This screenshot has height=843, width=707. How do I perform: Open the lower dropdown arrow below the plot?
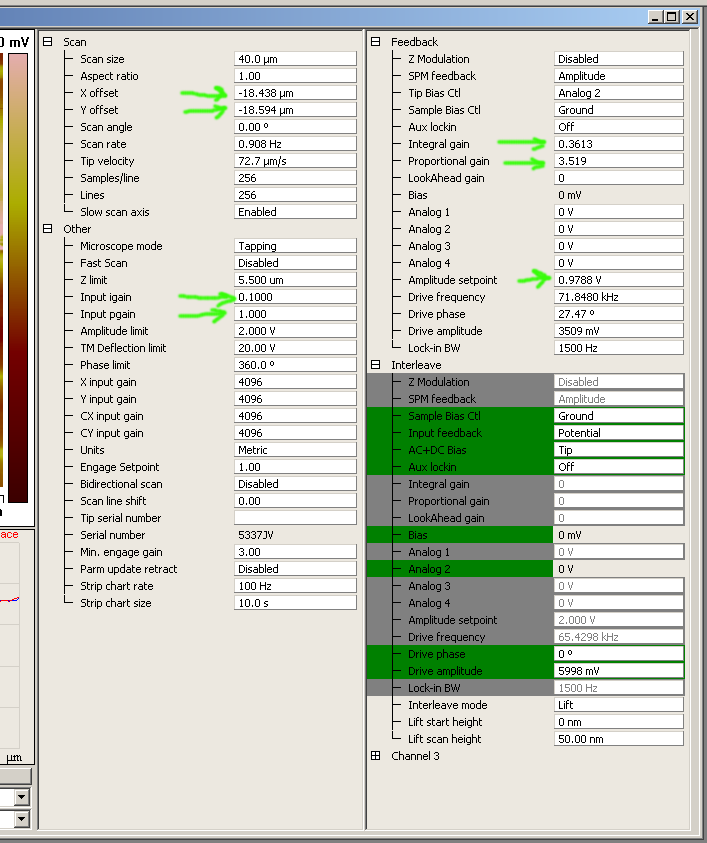[x=22, y=819]
